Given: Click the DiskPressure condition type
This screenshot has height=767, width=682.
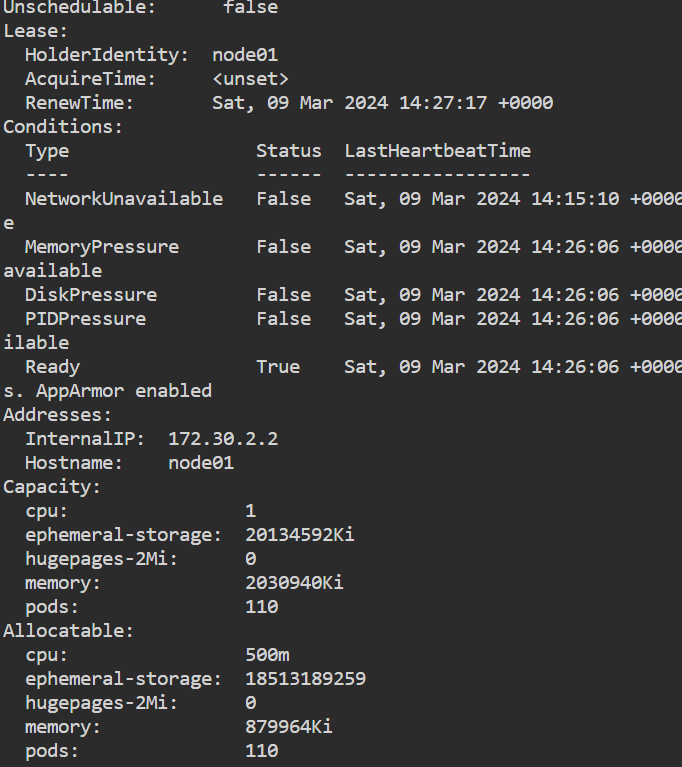Looking at the screenshot, I should coord(91,295).
